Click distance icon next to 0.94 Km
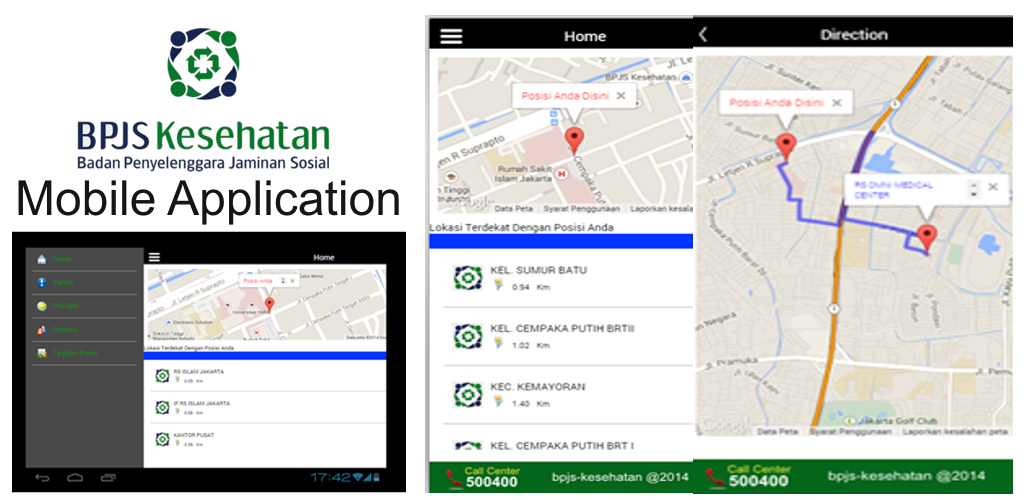The image size is (1024, 500). [x=498, y=285]
